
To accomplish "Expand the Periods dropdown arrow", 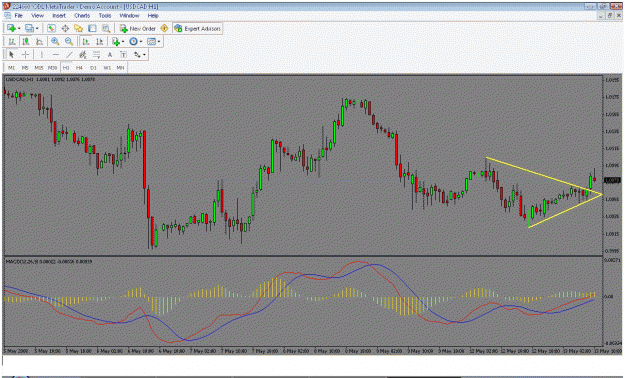I will pos(141,41).
